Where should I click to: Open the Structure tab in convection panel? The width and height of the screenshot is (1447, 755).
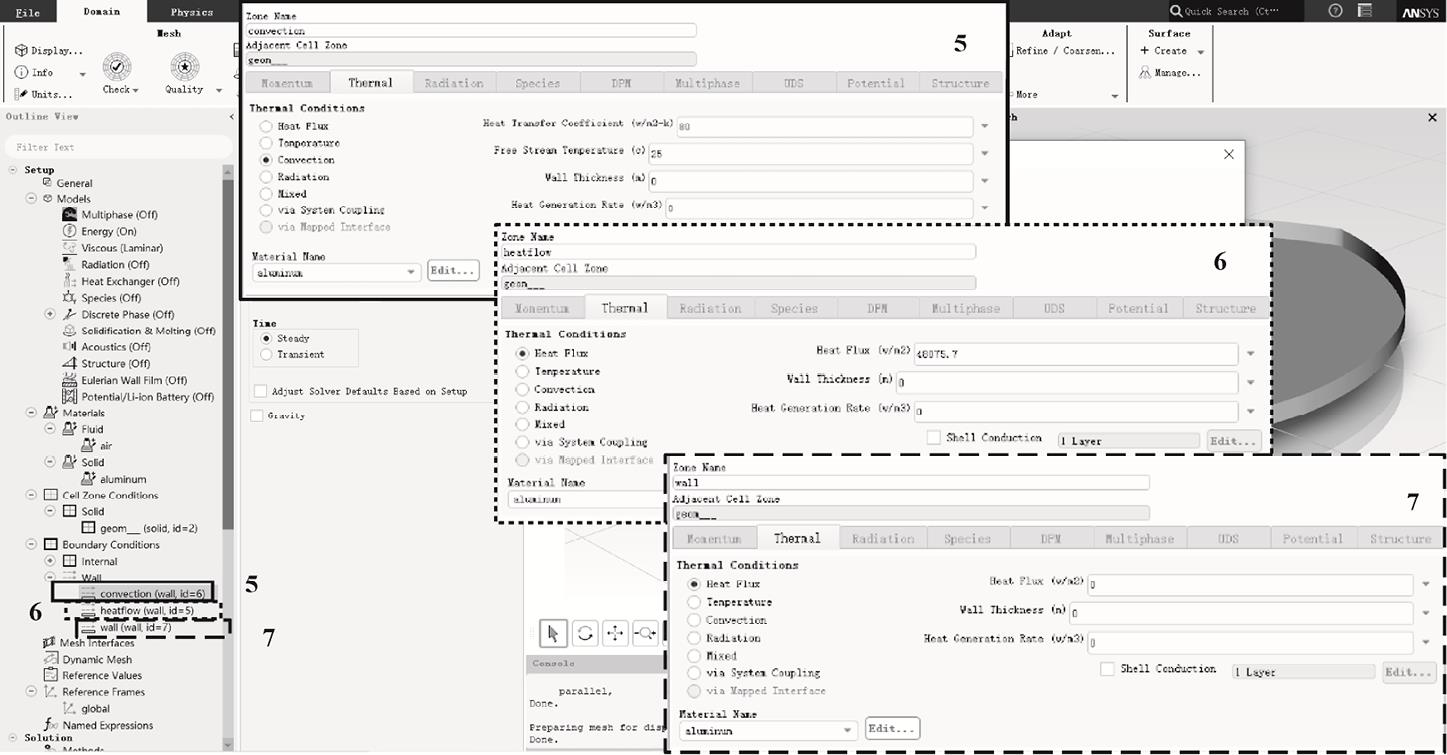[960, 83]
